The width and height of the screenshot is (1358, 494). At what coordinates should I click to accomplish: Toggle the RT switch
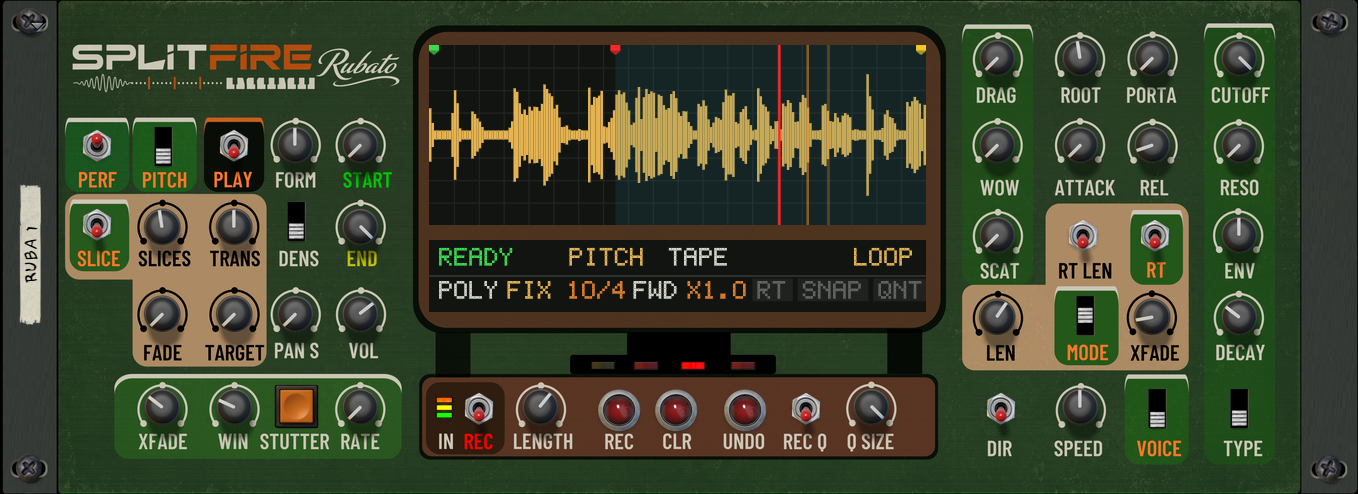click(1155, 237)
